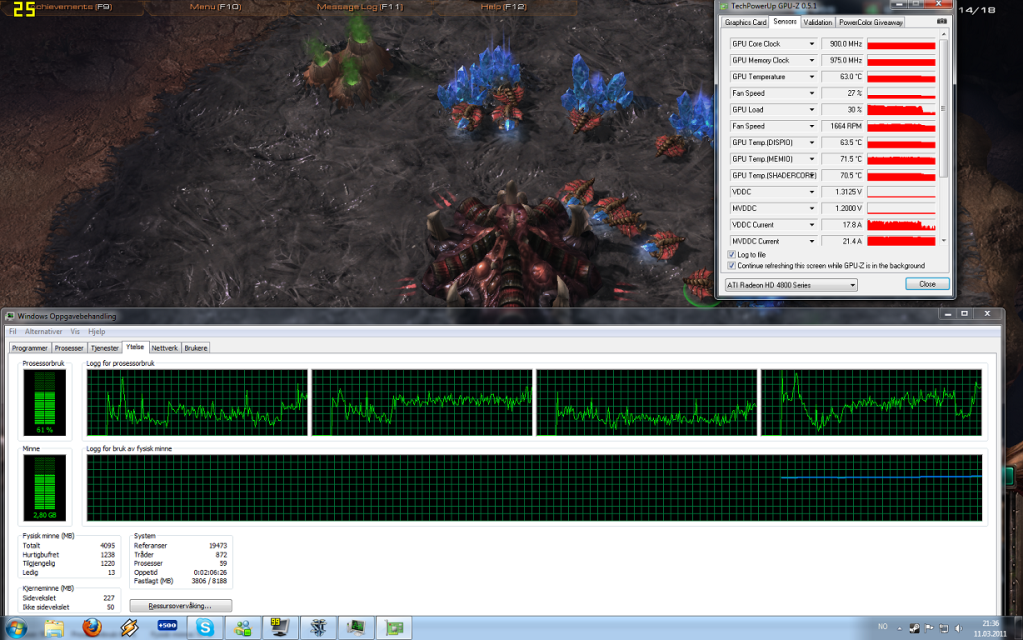
Task: Open GPU Memory Clock sensor dropdown
Action: pos(812,60)
